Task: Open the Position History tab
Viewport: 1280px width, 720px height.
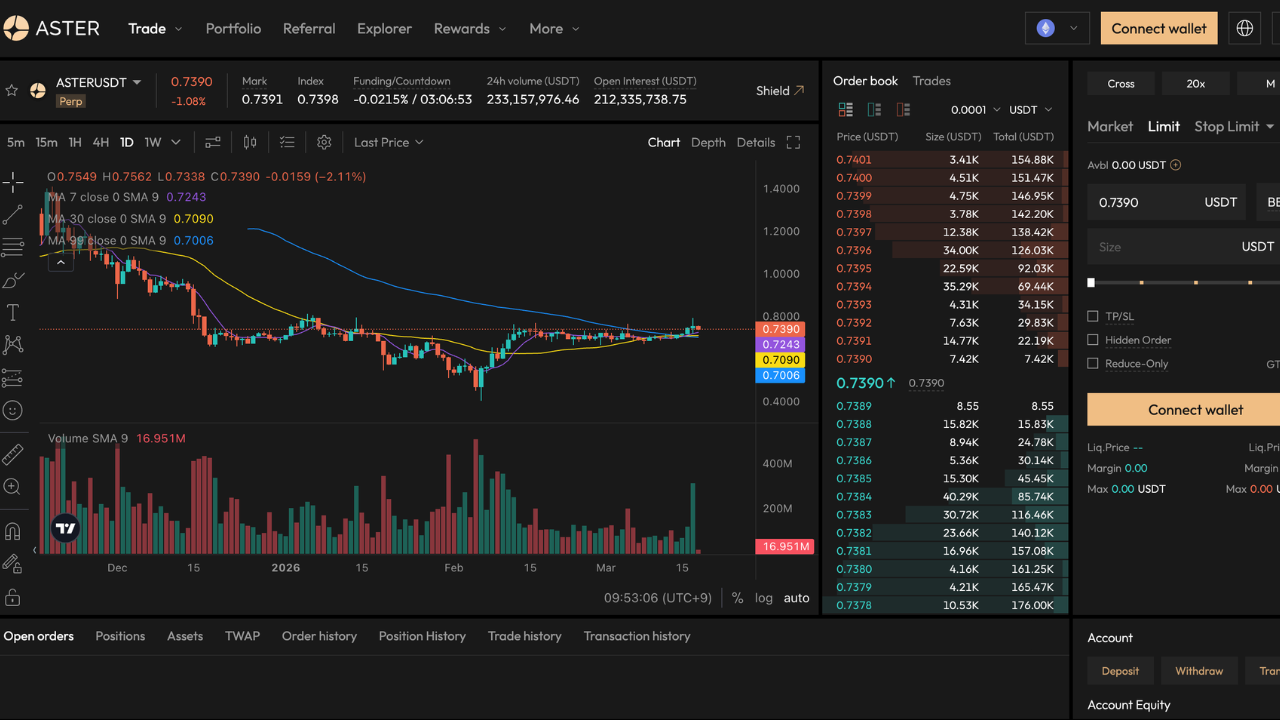Action: (422, 636)
